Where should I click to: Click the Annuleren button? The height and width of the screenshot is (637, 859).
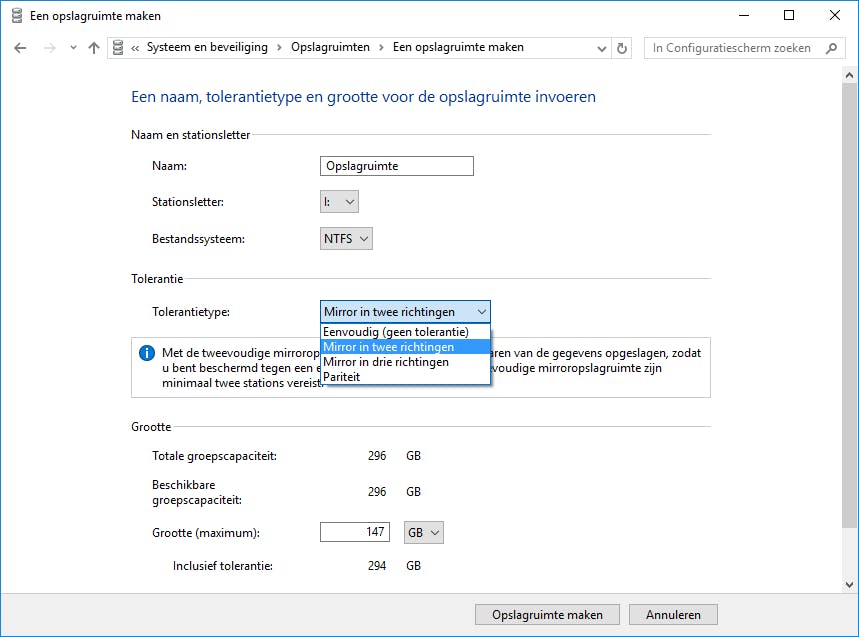673,615
